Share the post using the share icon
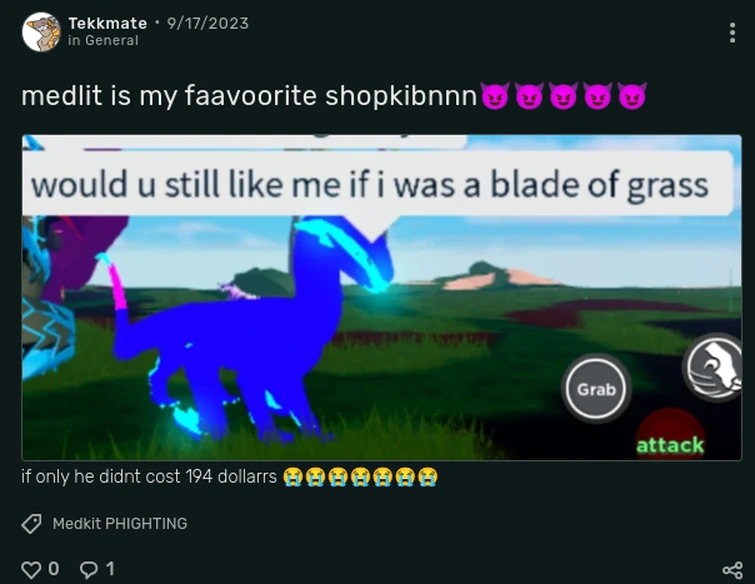The image size is (755, 584). tap(732, 570)
